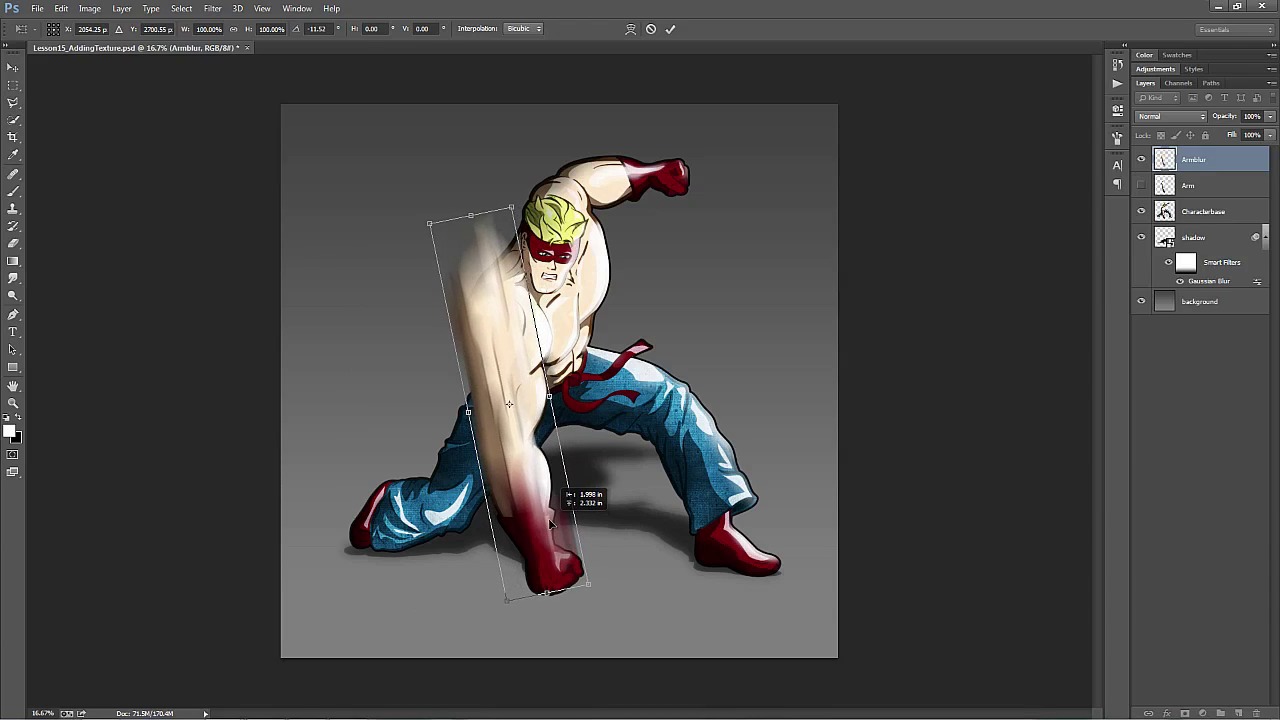
Task: Open the blend mode Normal dropdown
Action: coord(1173,117)
